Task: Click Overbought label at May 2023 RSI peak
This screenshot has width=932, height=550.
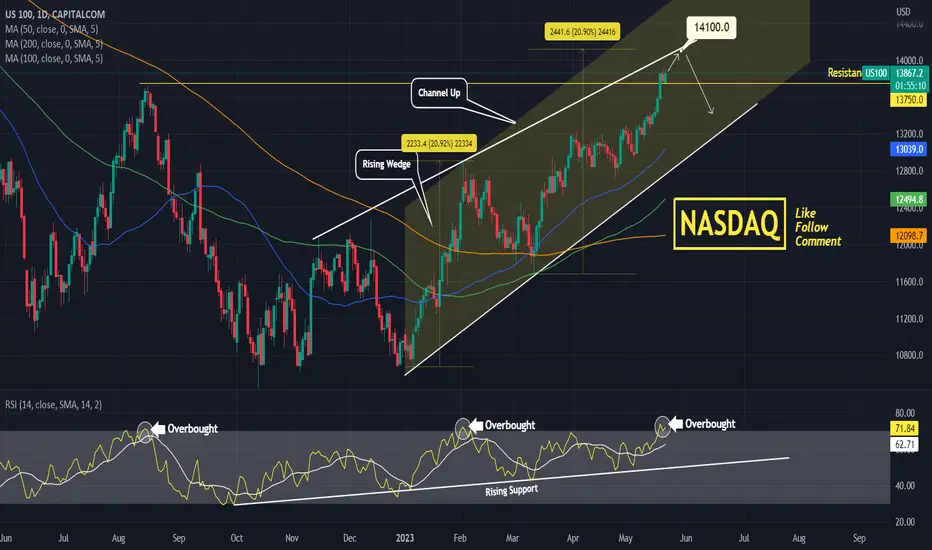Action: (710, 424)
